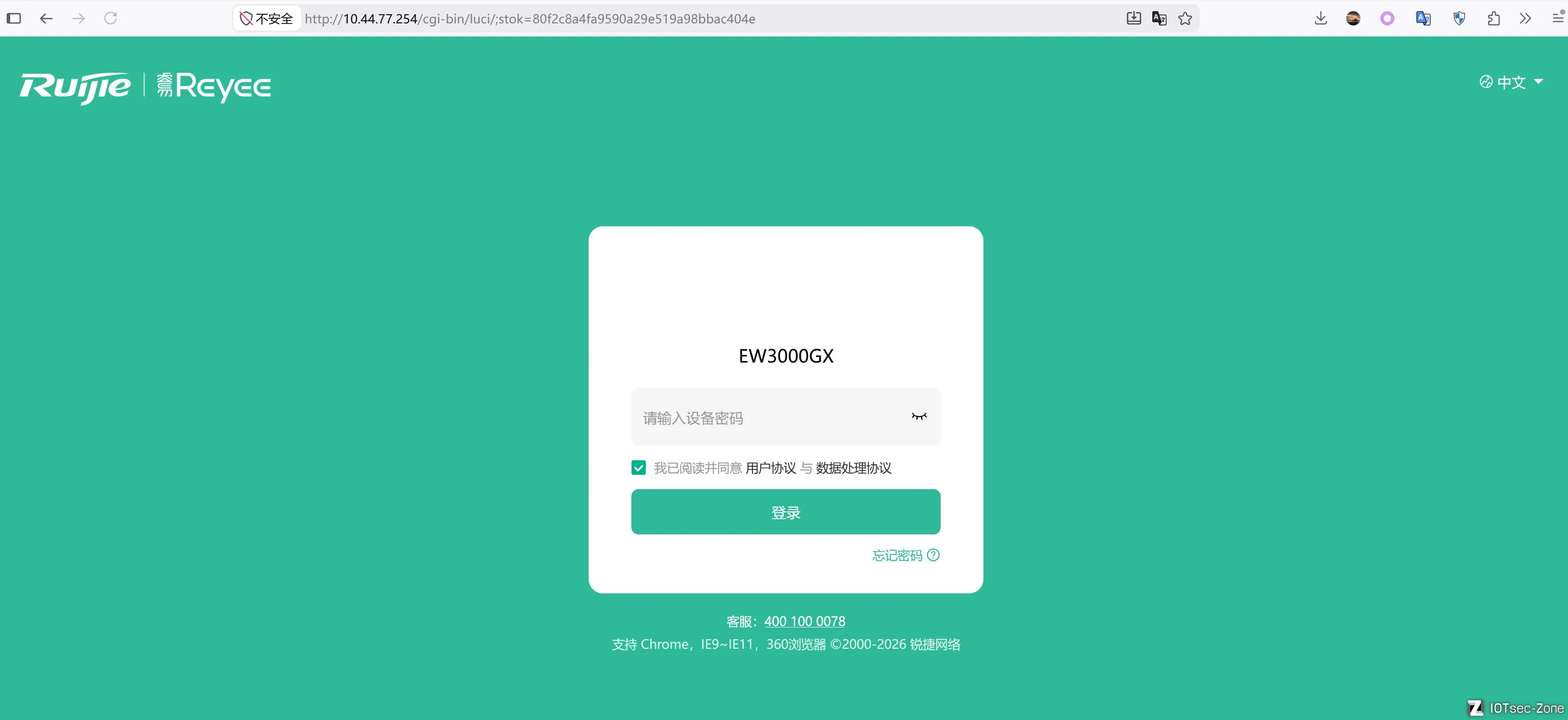Open the 用户协议 link

pos(771,468)
